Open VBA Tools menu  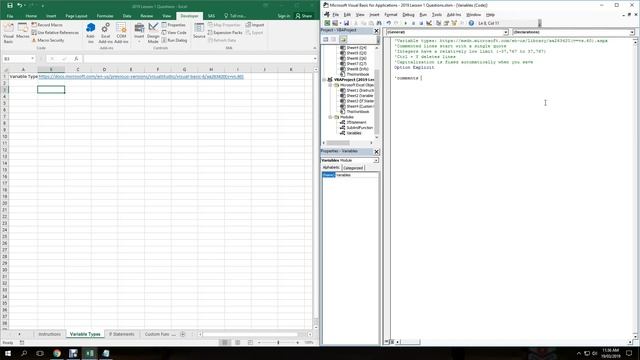[437, 15]
